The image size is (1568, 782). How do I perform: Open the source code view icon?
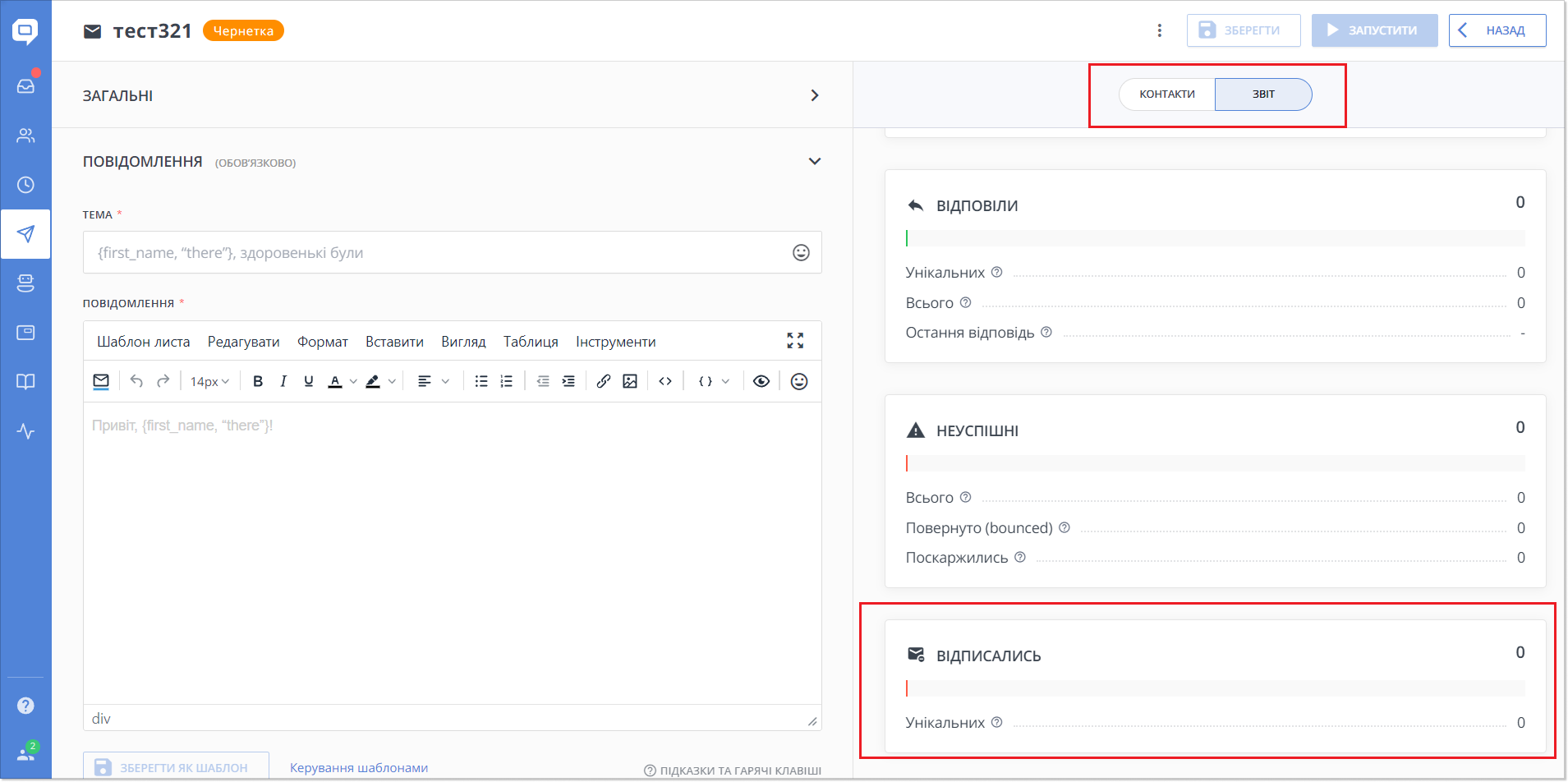(665, 381)
